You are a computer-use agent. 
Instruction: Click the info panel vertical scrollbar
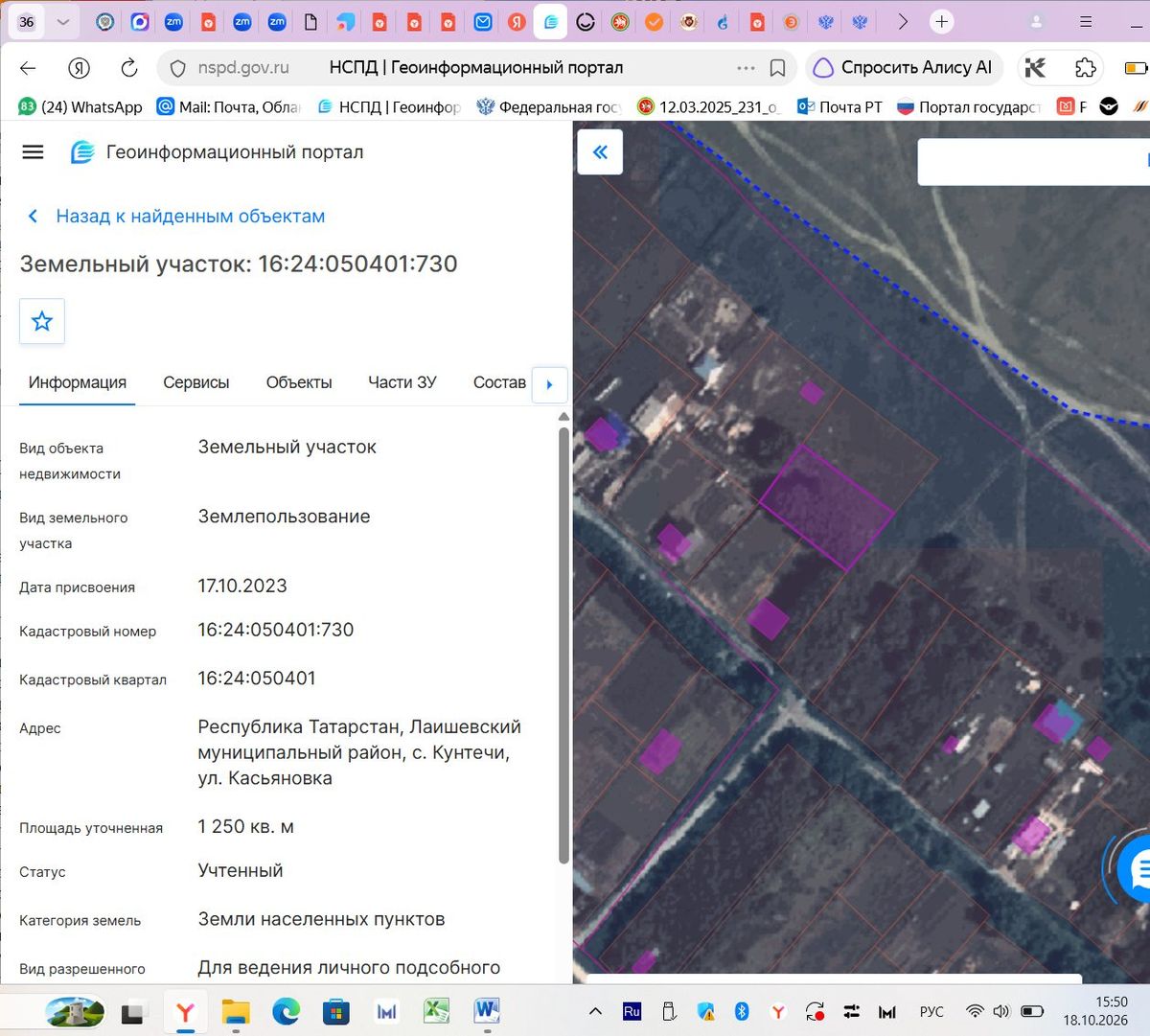(563, 645)
